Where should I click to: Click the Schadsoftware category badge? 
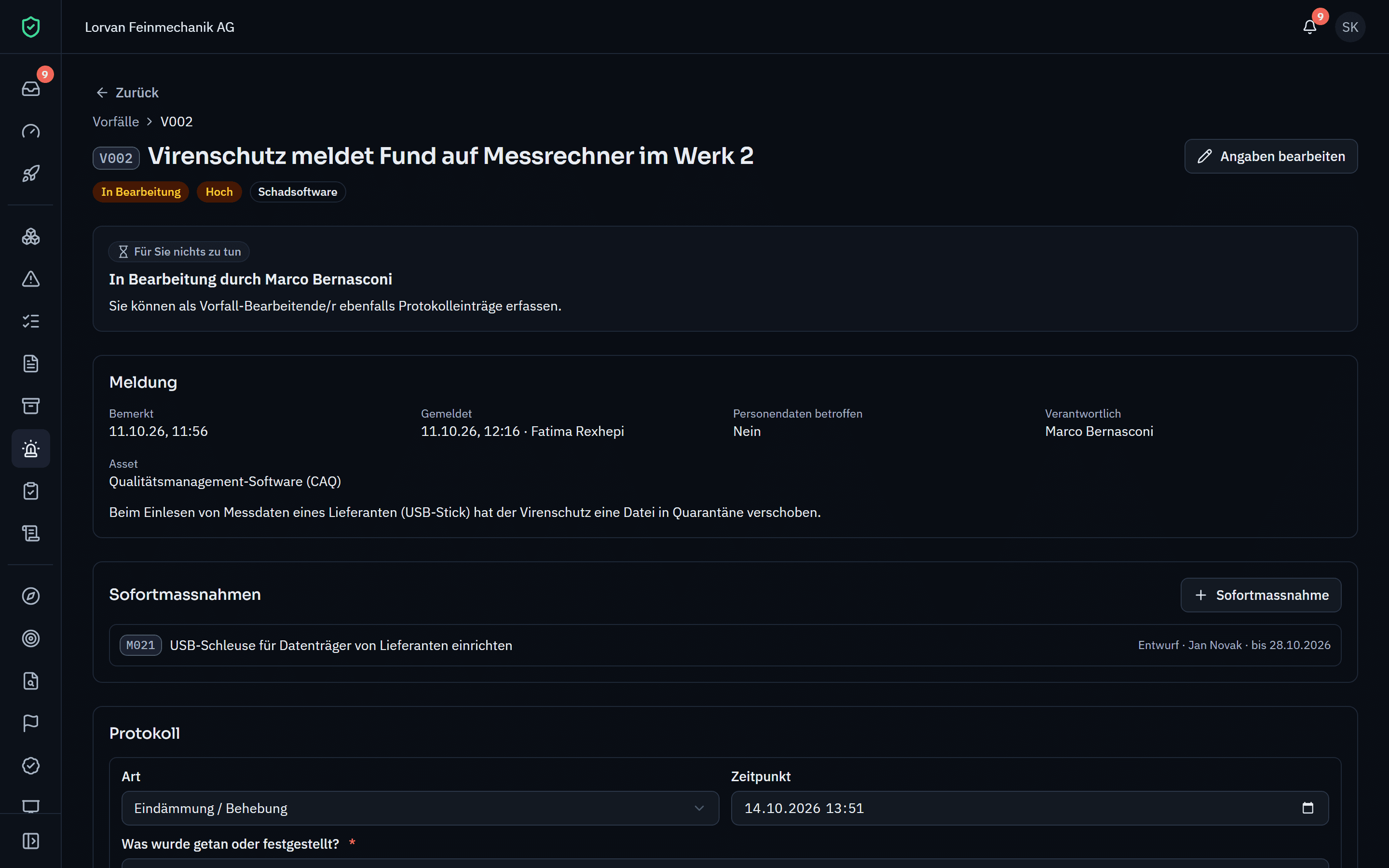tap(297, 192)
